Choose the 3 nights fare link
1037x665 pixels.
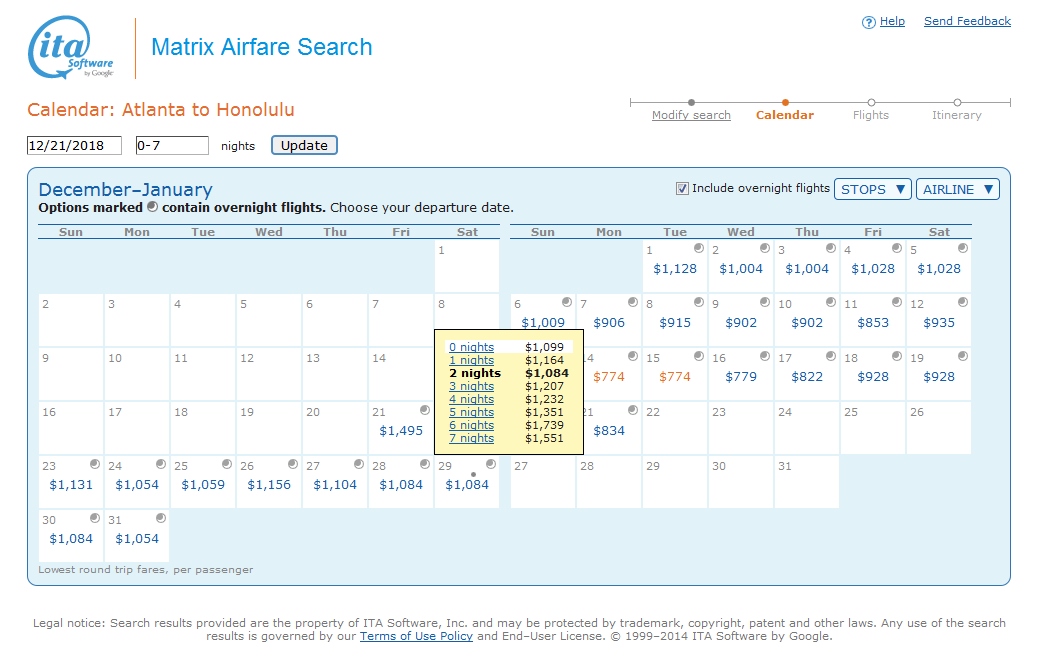(470, 386)
